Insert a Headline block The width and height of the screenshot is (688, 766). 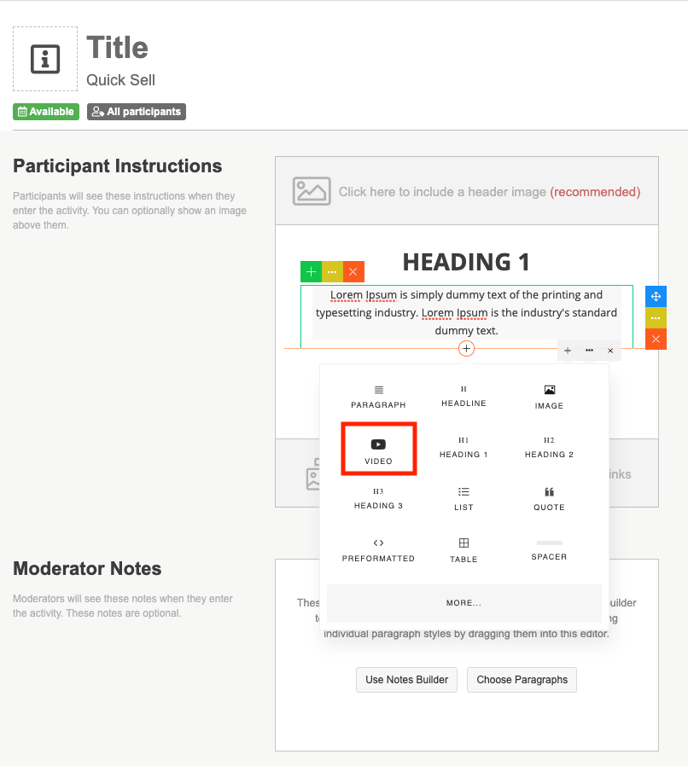pos(463,397)
